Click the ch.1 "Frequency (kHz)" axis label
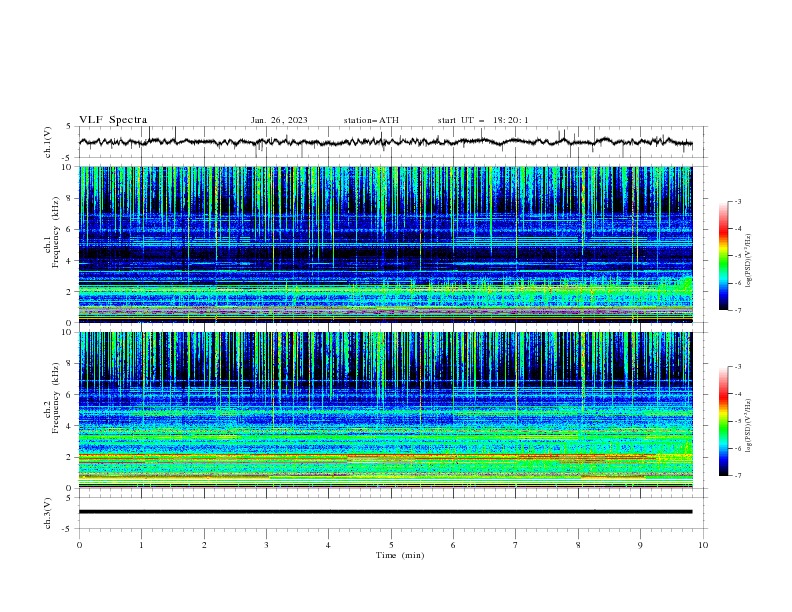Screen dimensions: 792x612 pyautogui.click(x=55, y=232)
